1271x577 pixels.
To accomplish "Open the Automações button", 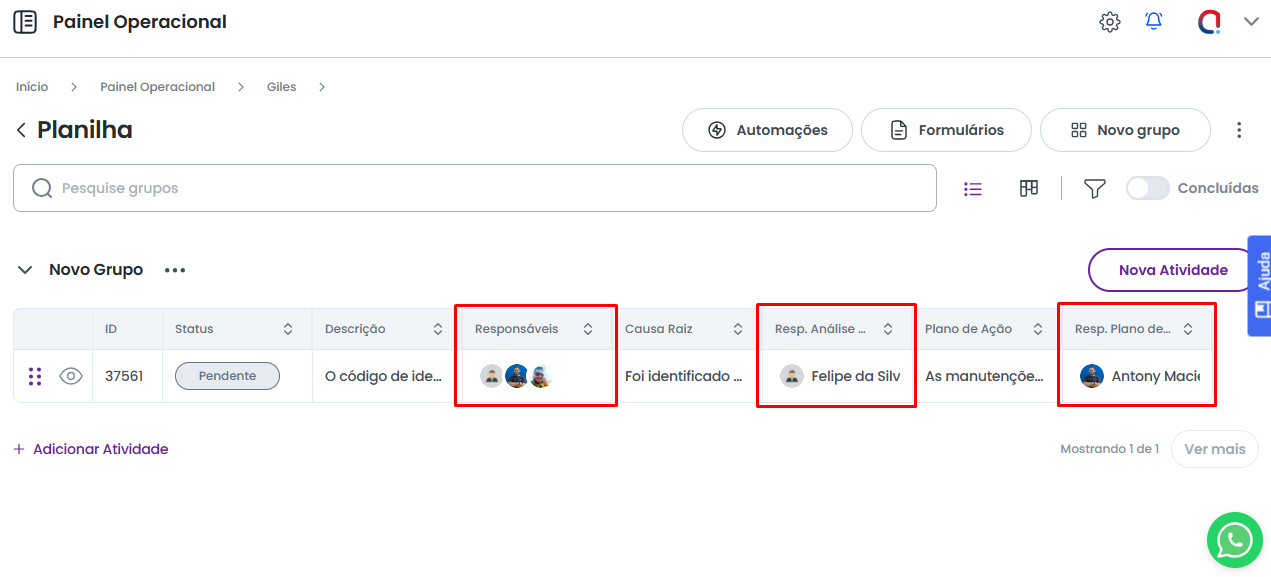I will click(x=767, y=130).
